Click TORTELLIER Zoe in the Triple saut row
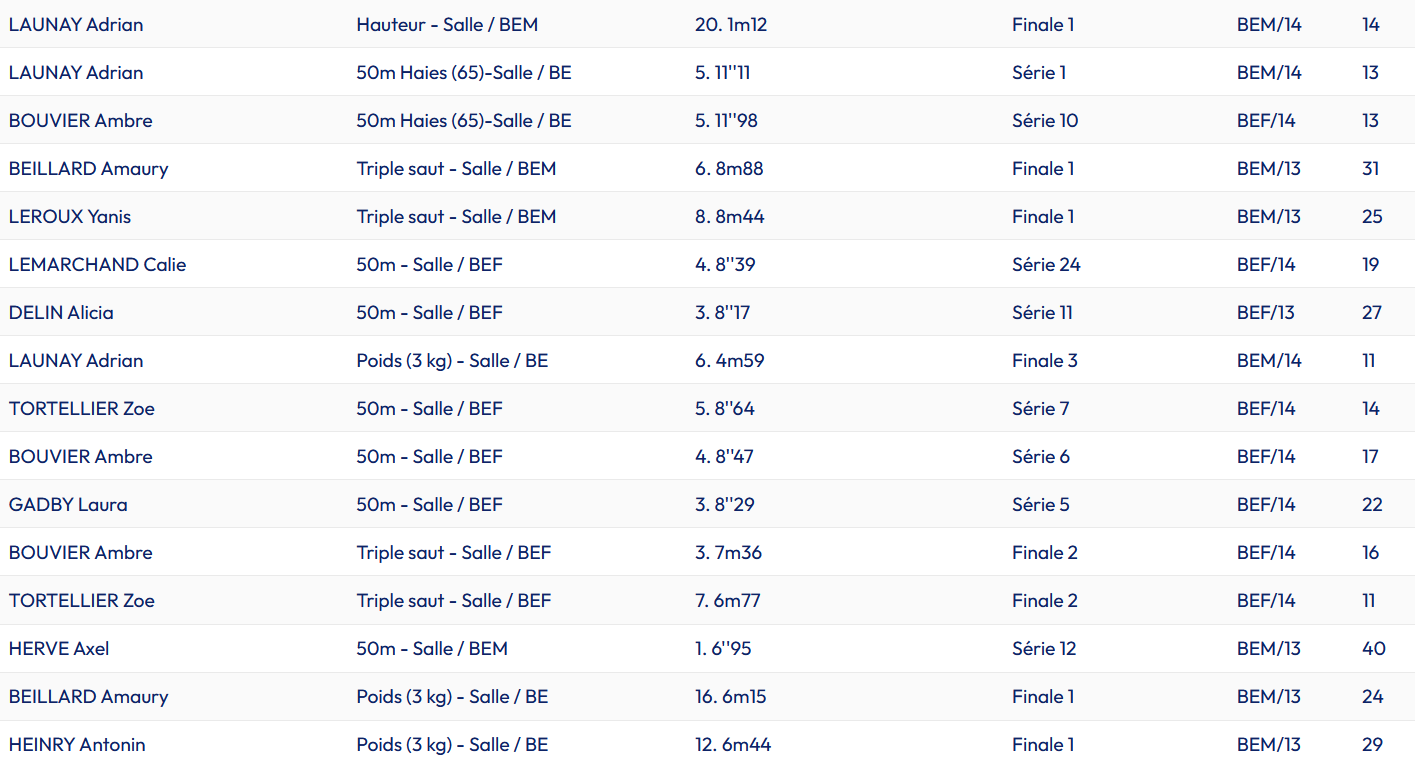Screen dimensions: 1415x768 point(82,601)
